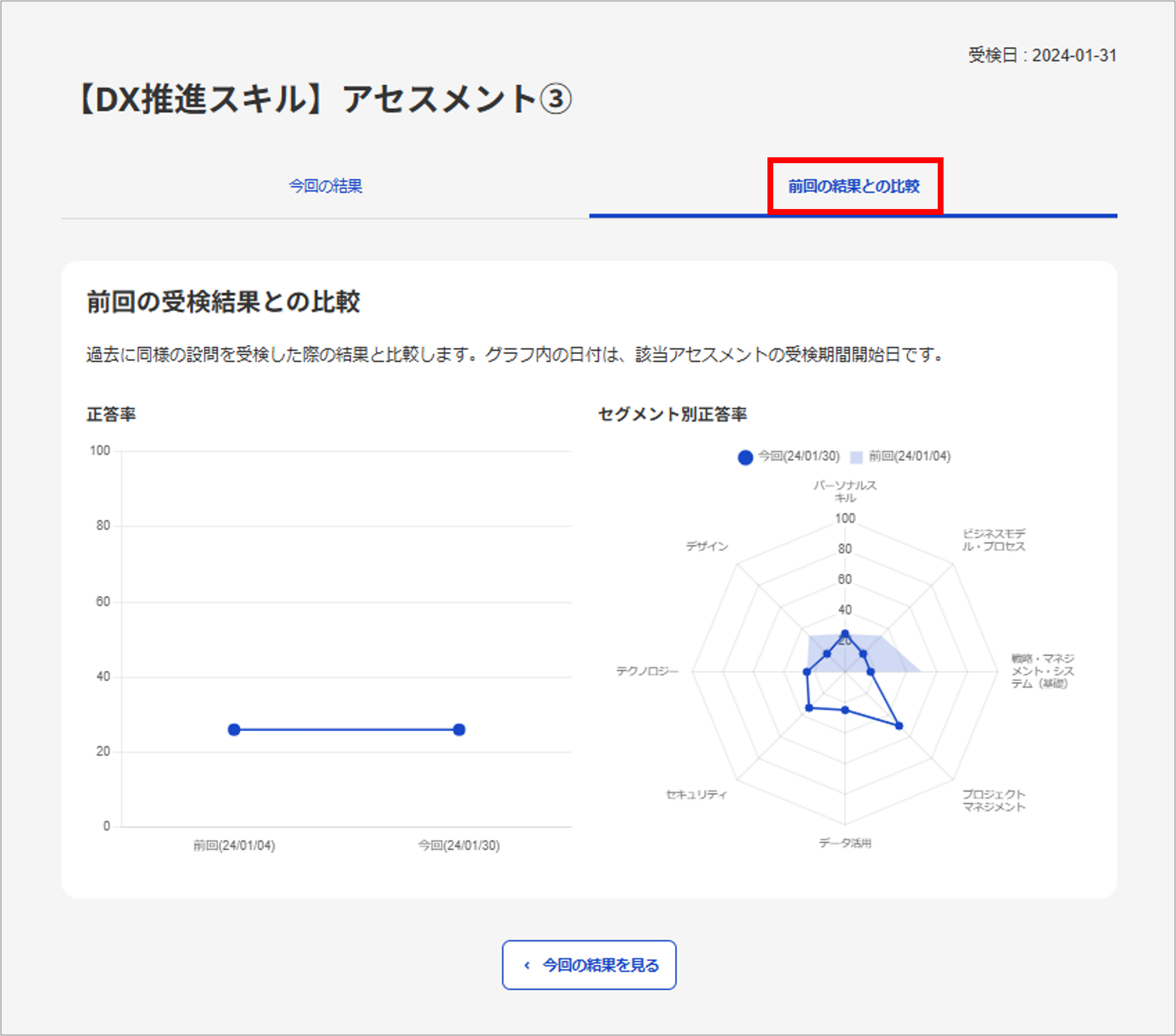
Task: Click the left chevron in 今回の結果を見る button
Action: pyautogui.click(x=526, y=965)
